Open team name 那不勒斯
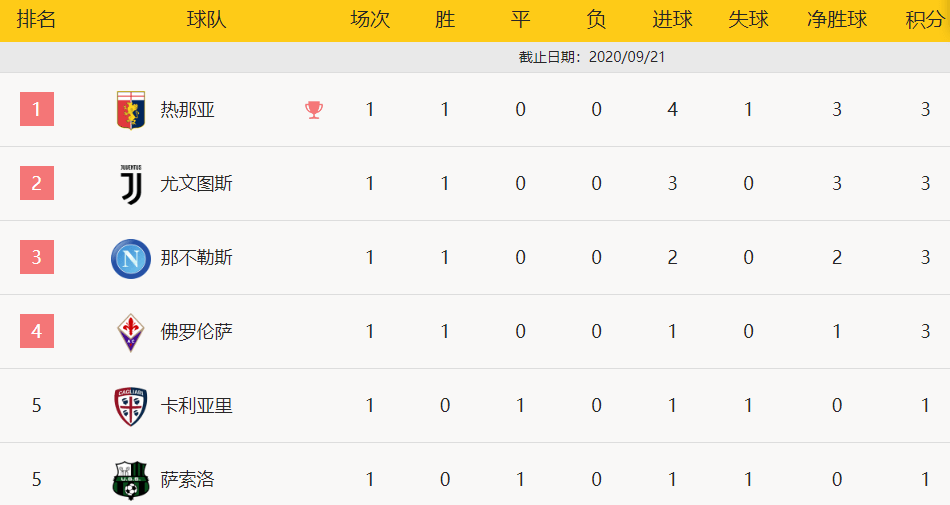This screenshot has width=950, height=505. 196,257
